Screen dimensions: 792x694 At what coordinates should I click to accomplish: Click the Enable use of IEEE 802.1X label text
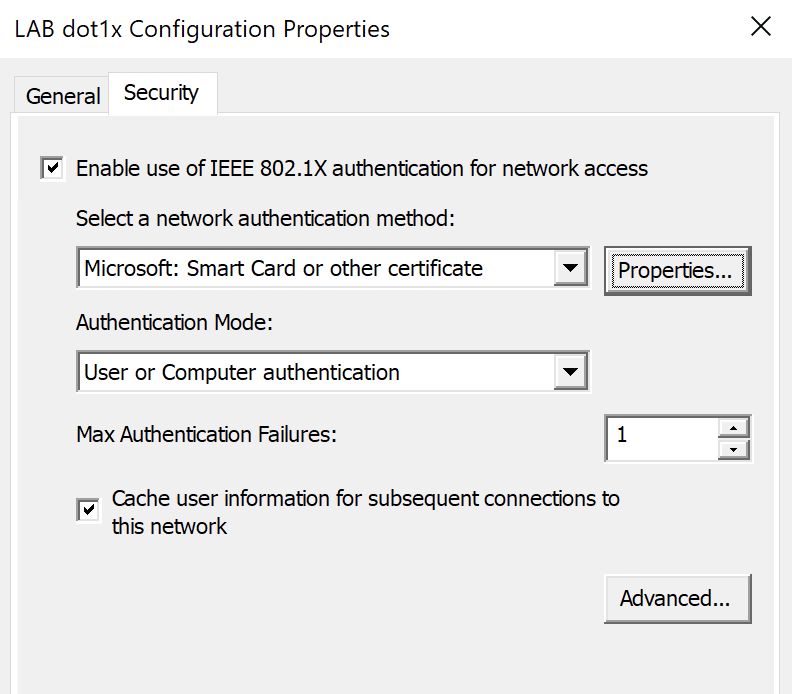[x=362, y=168]
